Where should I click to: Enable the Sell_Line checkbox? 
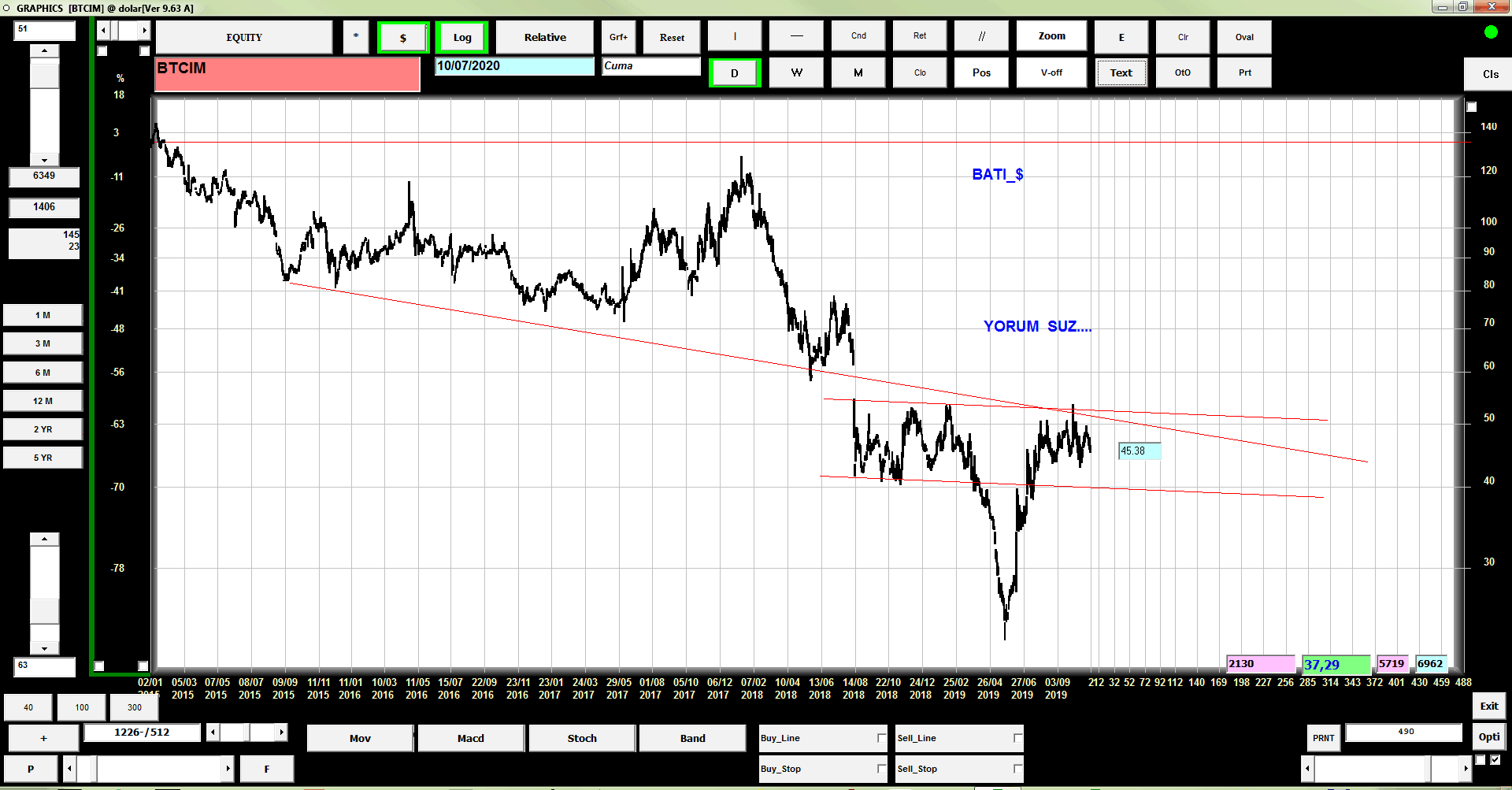(x=1017, y=738)
